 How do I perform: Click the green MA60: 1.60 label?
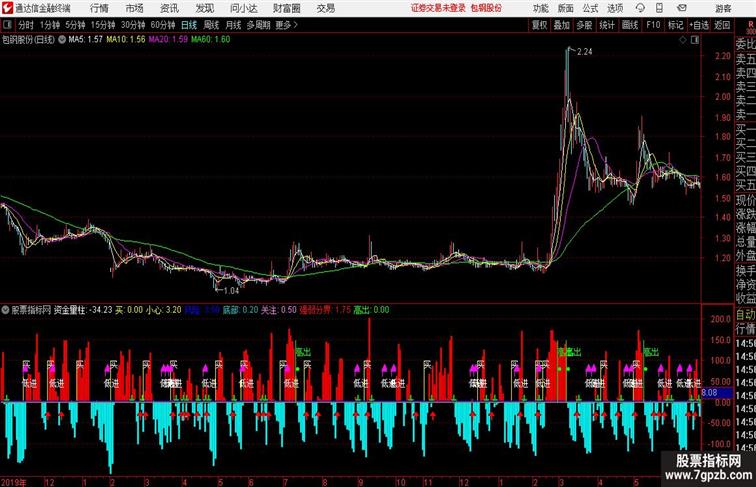[x=211, y=40]
